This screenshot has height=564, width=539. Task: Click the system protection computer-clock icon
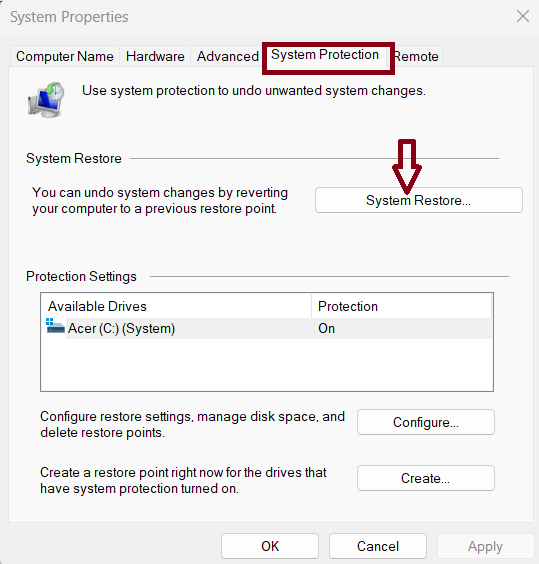point(46,100)
